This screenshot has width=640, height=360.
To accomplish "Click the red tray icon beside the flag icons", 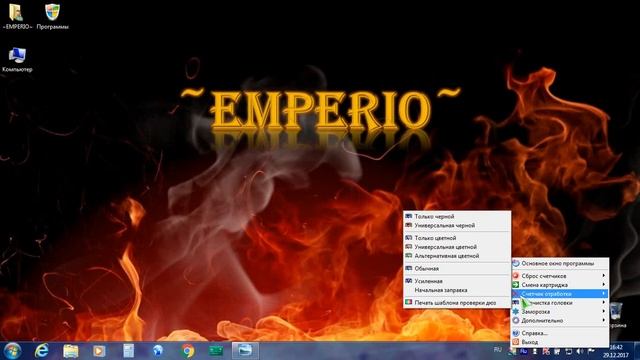I will [546, 351].
